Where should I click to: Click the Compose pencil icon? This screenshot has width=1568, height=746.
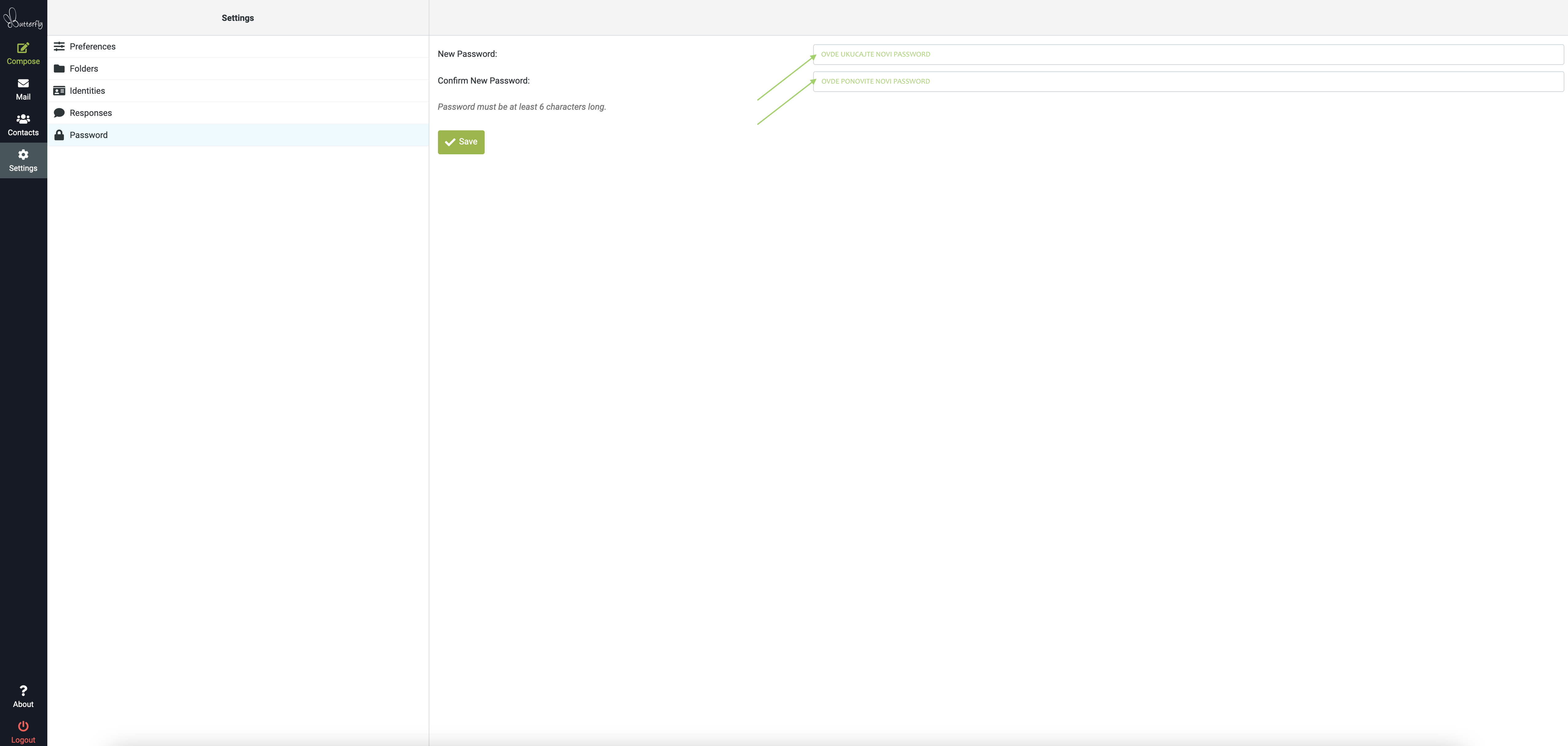23,48
